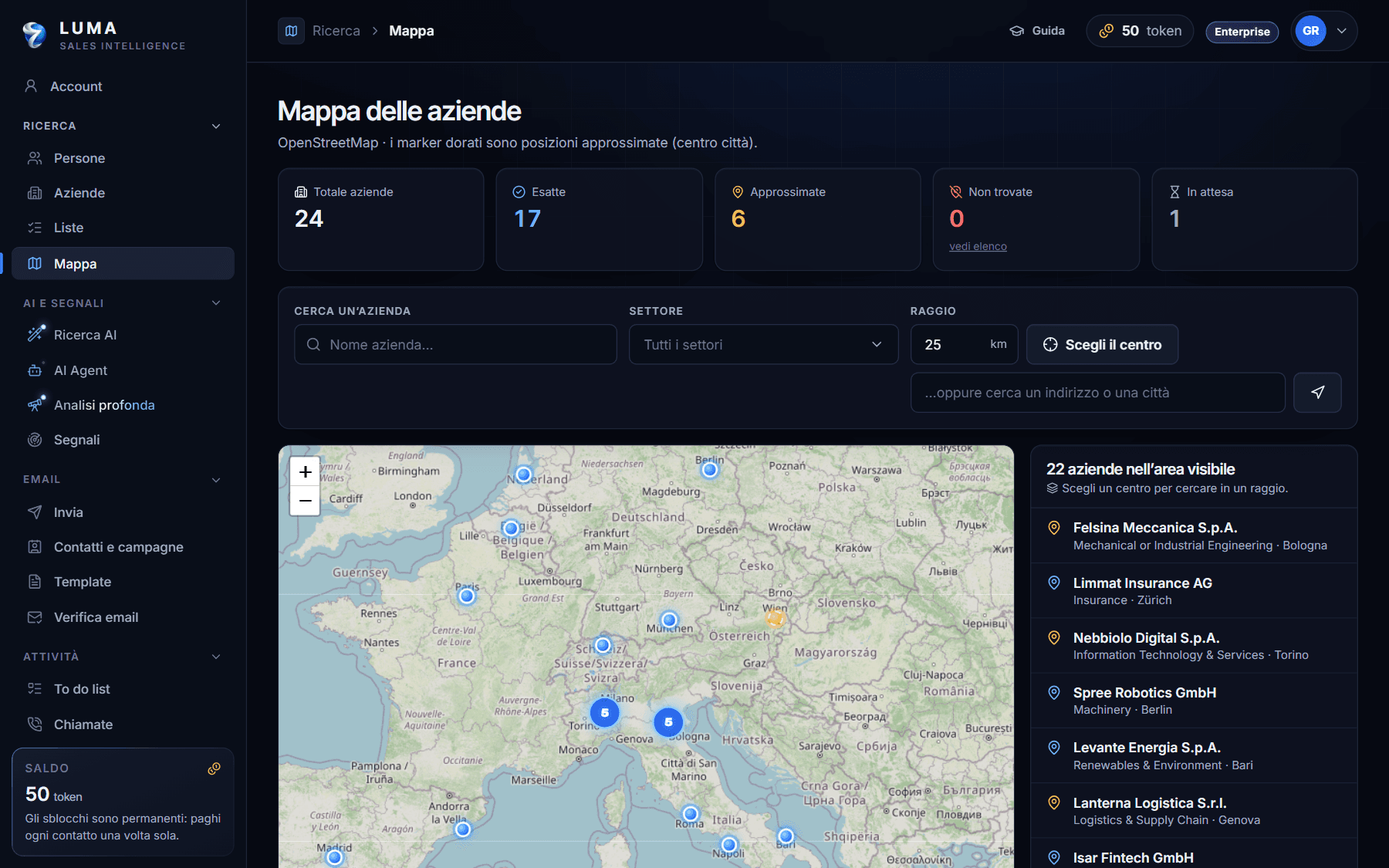Click the Zürich area map marker
1389x868 pixels.
click(603, 644)
